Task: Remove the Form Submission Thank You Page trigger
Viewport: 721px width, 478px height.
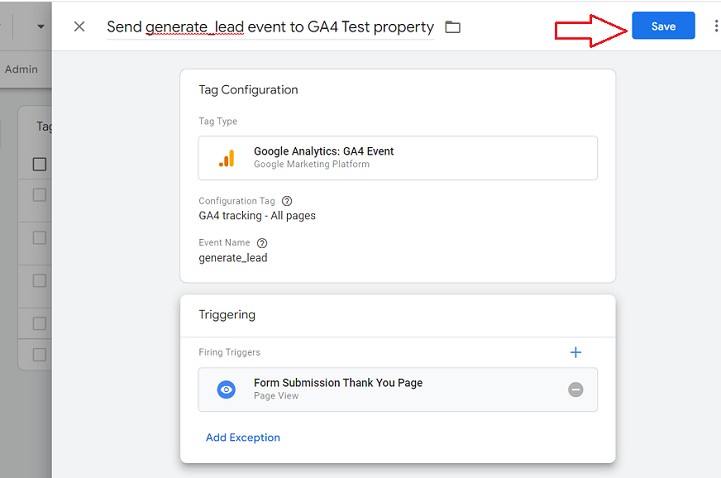Action: [x=575, y=389]
